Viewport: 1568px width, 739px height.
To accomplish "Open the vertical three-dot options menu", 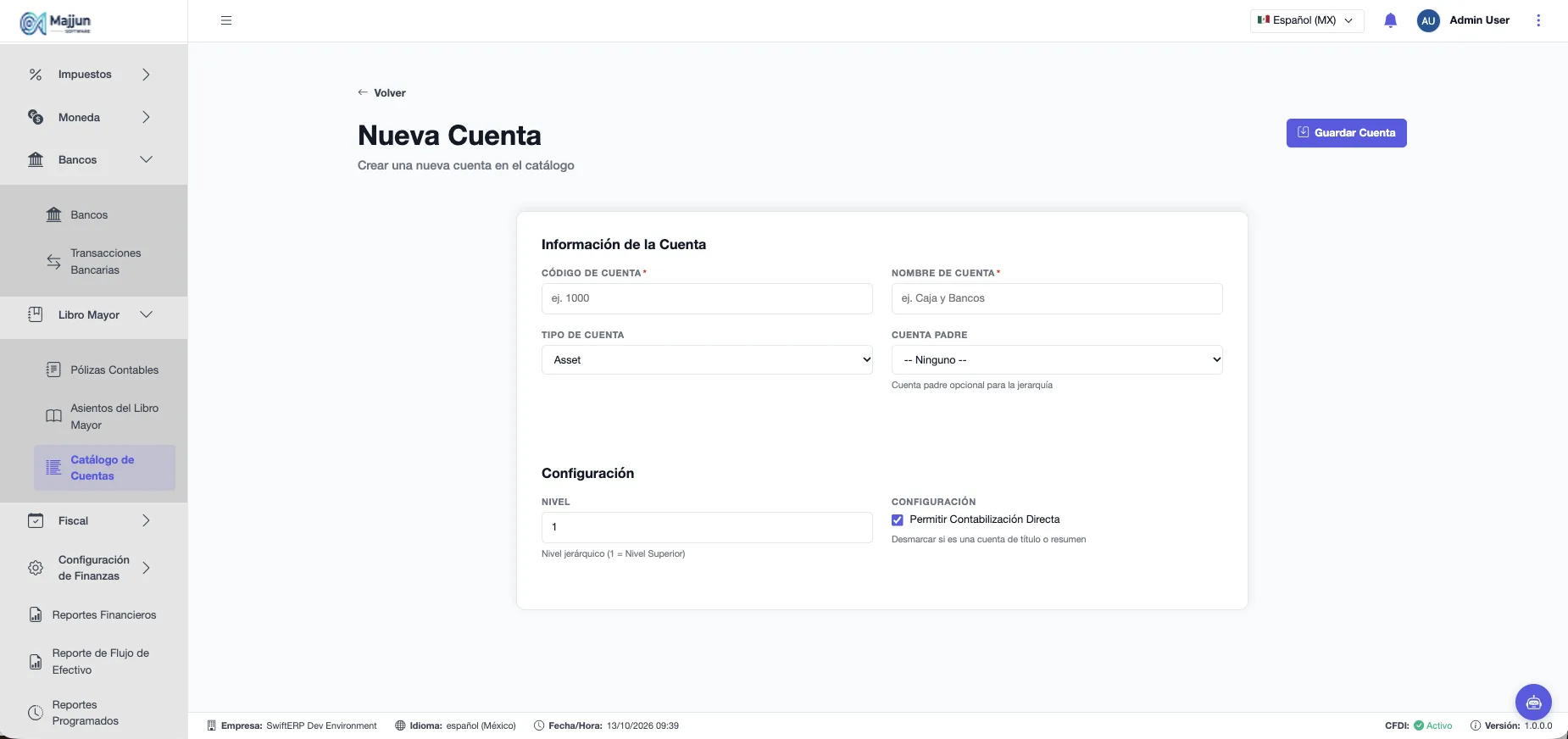I will coord(1538,20).
